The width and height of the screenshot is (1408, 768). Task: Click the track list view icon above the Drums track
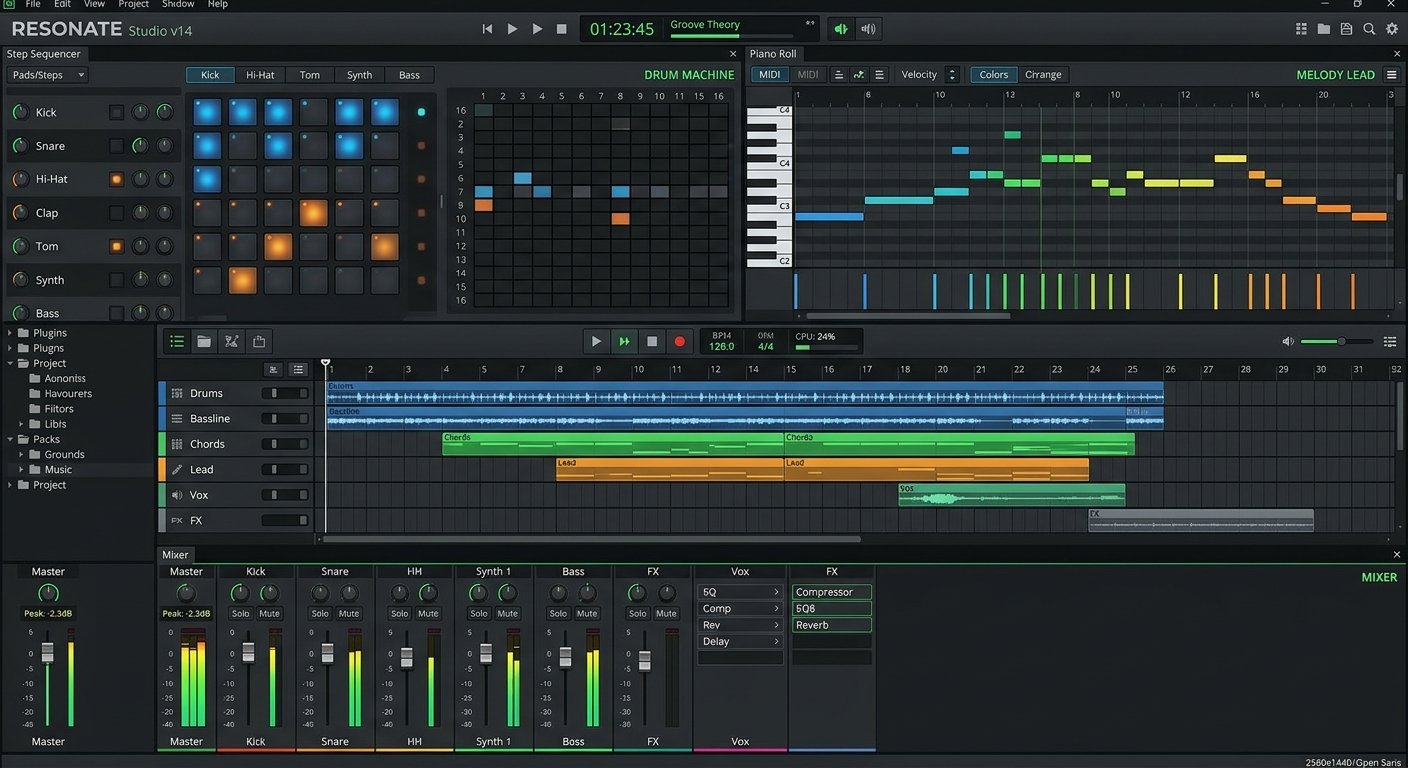tap(298, 370)
